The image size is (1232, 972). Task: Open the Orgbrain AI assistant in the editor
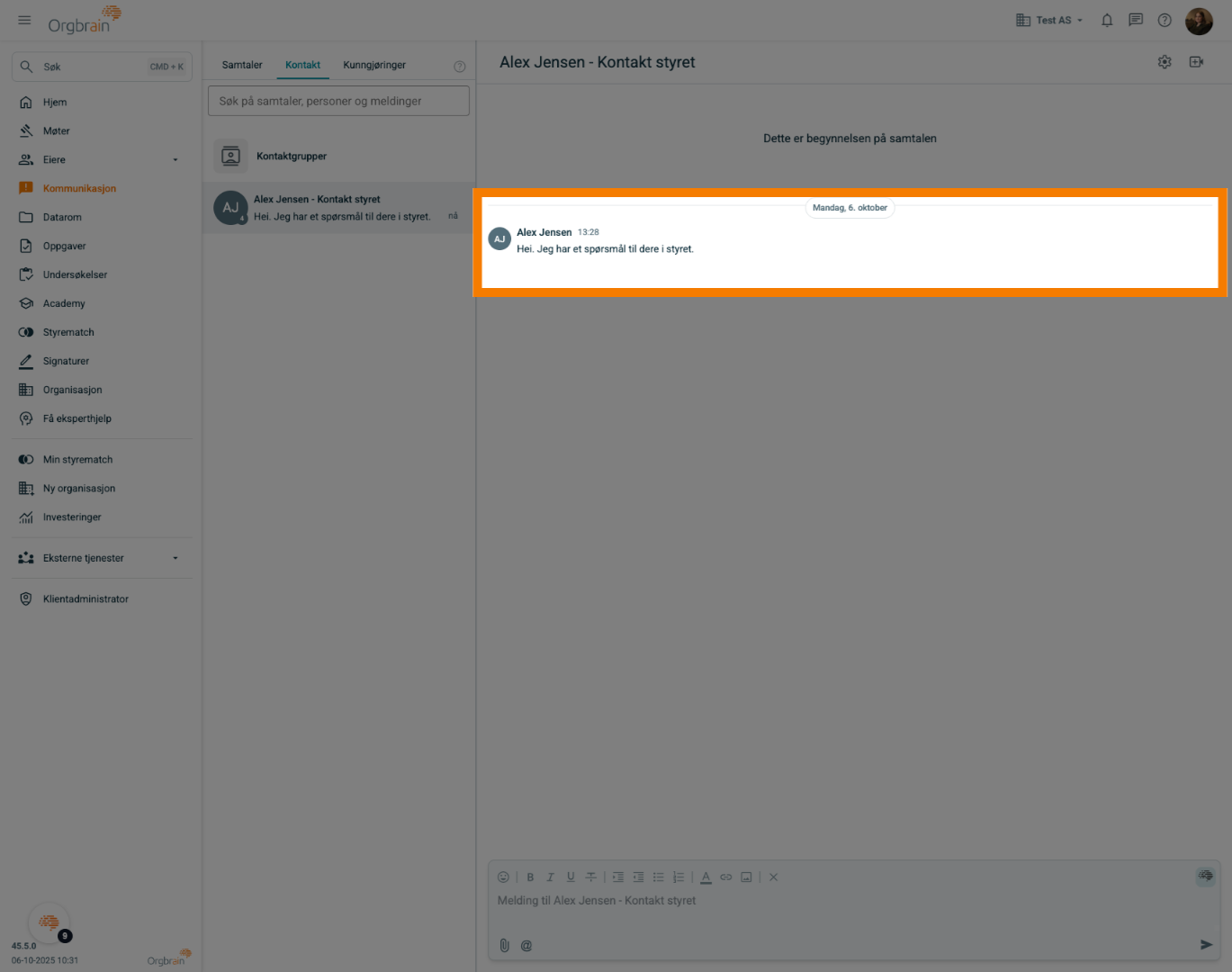tap(1205, 876)
